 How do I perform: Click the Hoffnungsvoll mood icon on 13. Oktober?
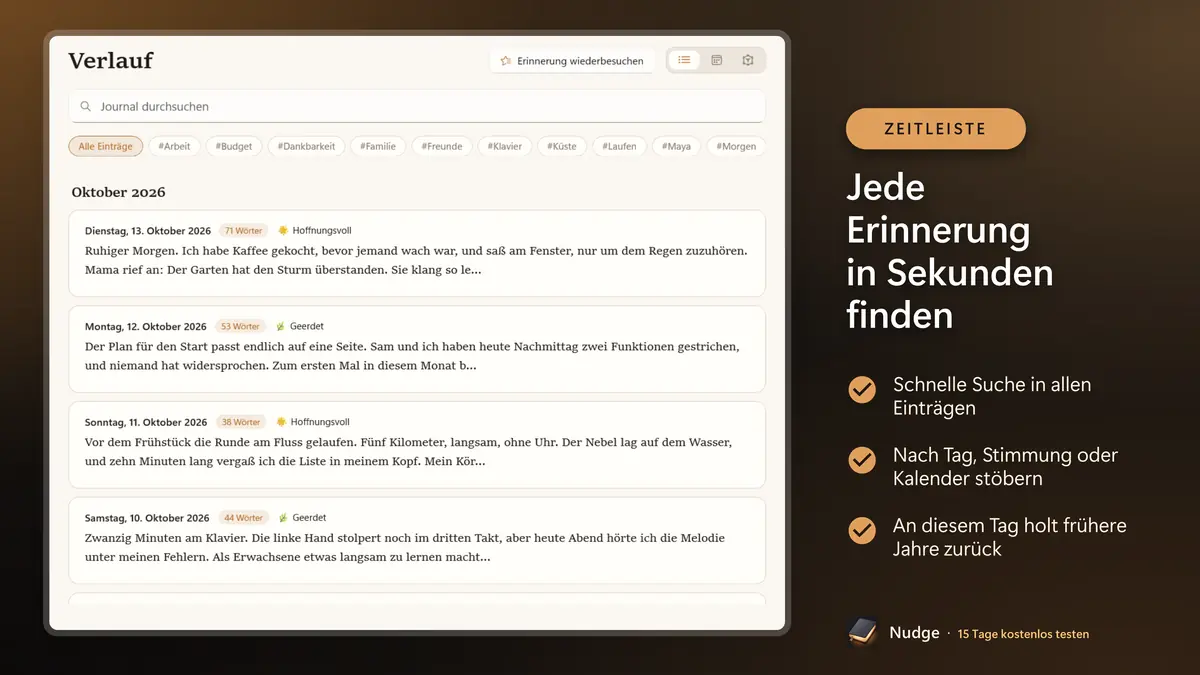point(283,231)
